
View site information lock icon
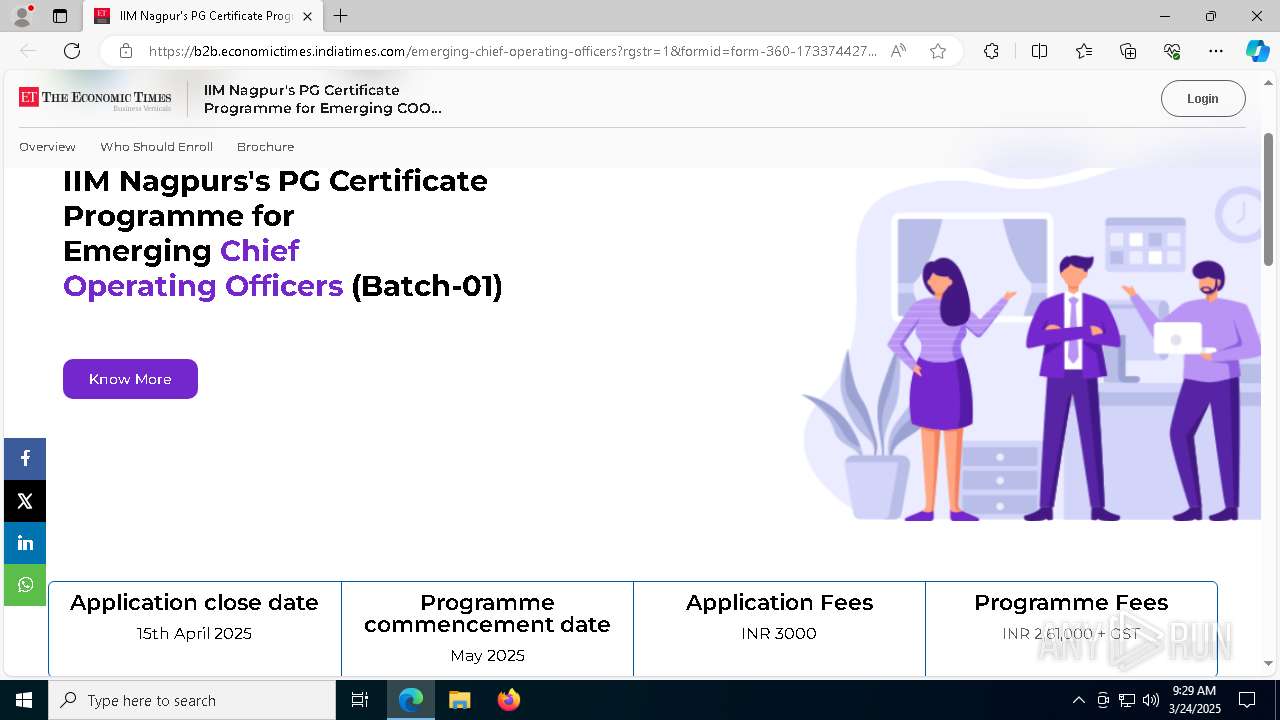pyautogui.click(x=125, y=51)
